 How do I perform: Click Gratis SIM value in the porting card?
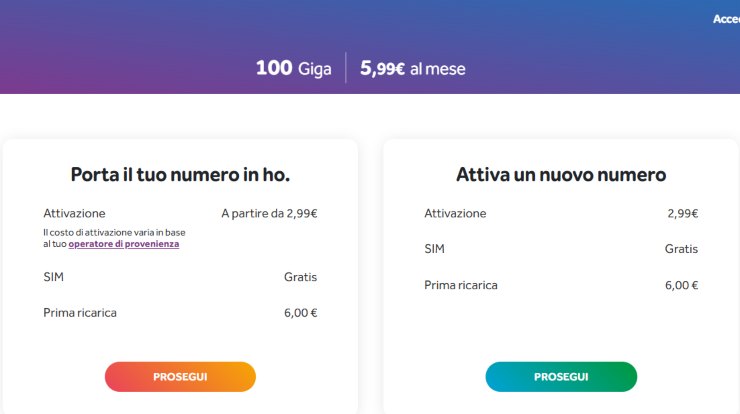click(300, 277)
